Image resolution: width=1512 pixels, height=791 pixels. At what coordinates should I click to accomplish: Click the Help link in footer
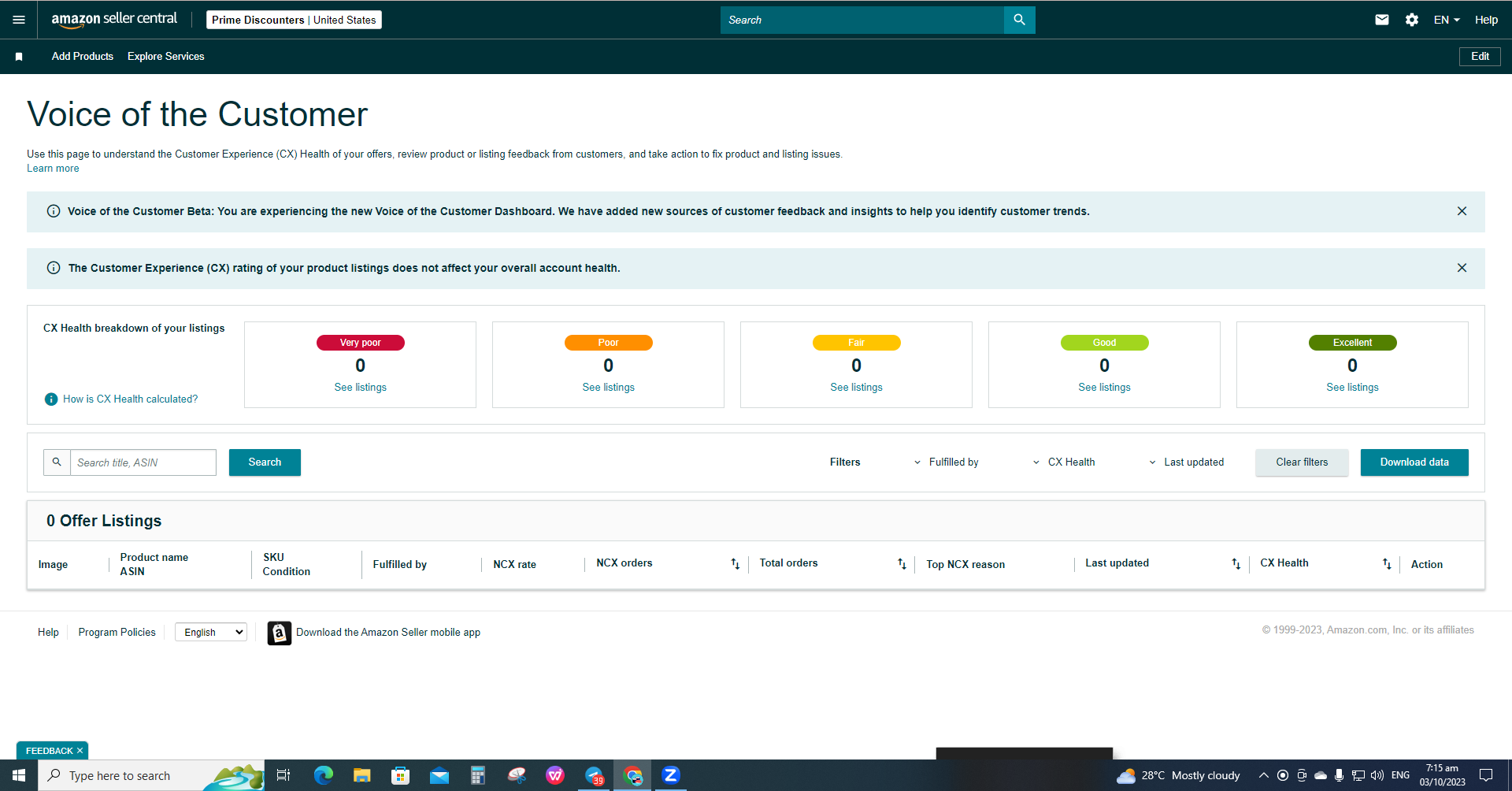(48, 633)
